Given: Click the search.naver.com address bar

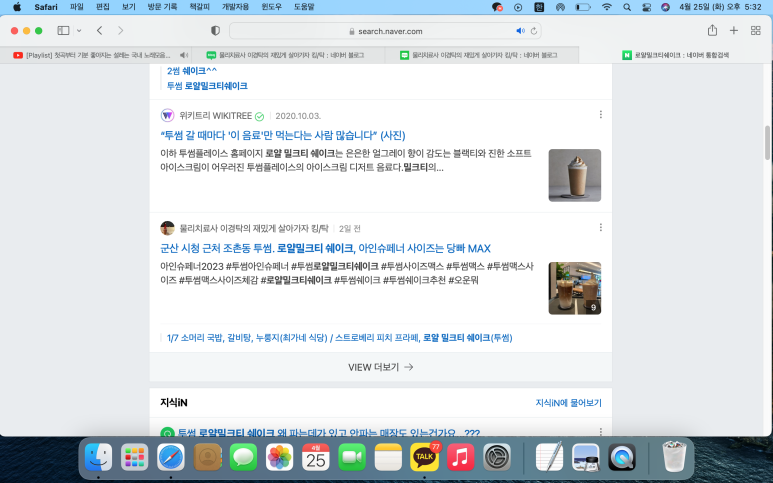Looking at the screenshot, I should [385, 31].
